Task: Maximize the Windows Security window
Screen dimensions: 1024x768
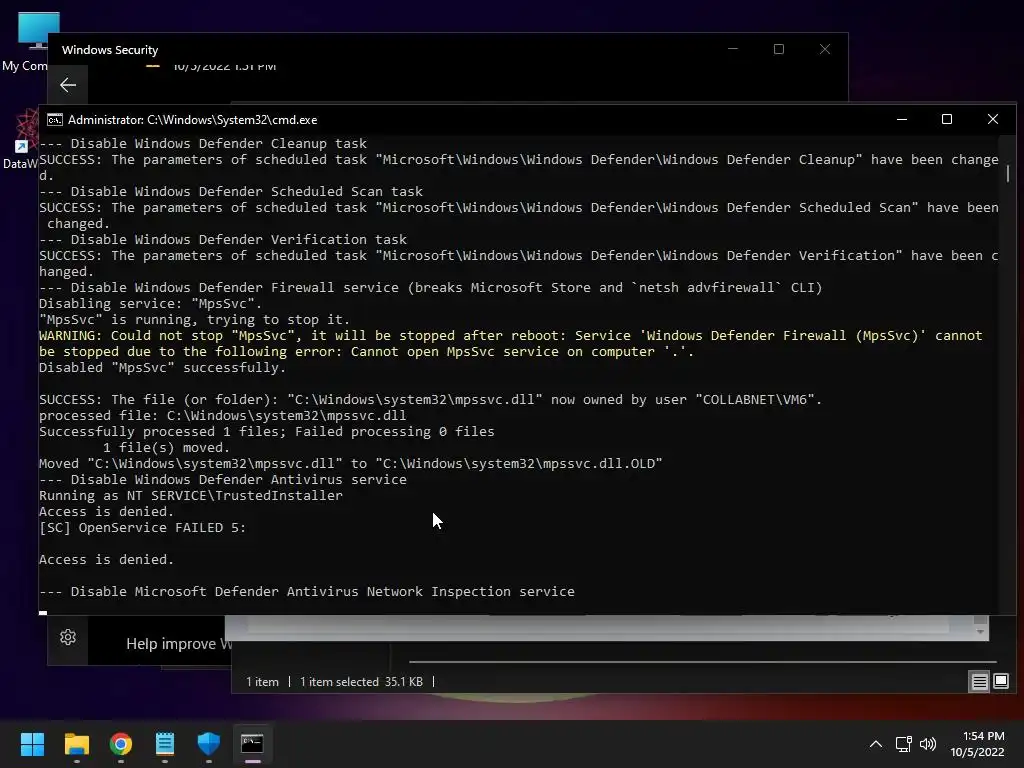Action: coord(778,49)
